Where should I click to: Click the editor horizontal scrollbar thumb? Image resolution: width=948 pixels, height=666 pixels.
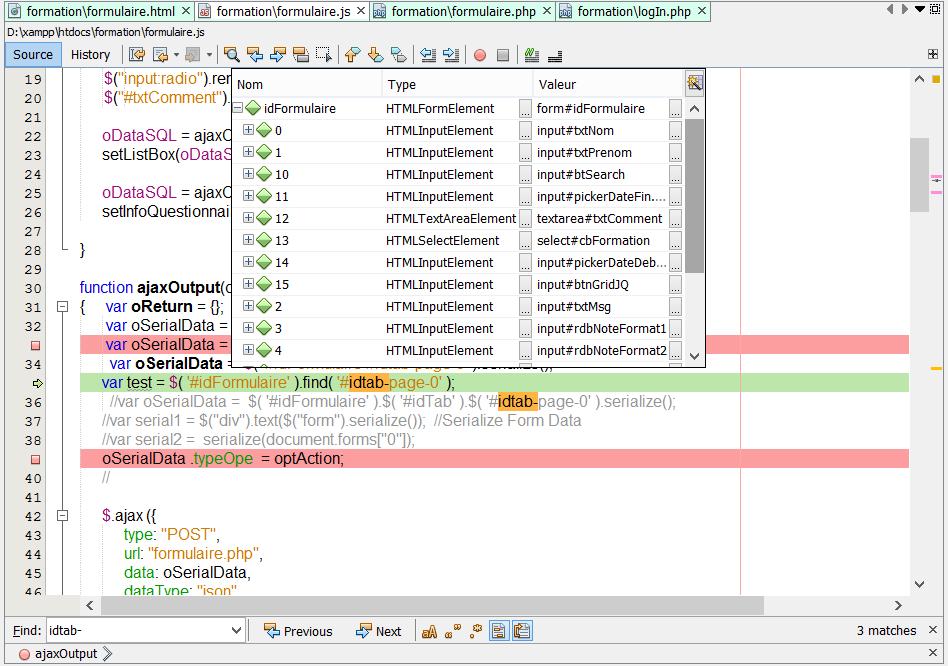[432, 605]
